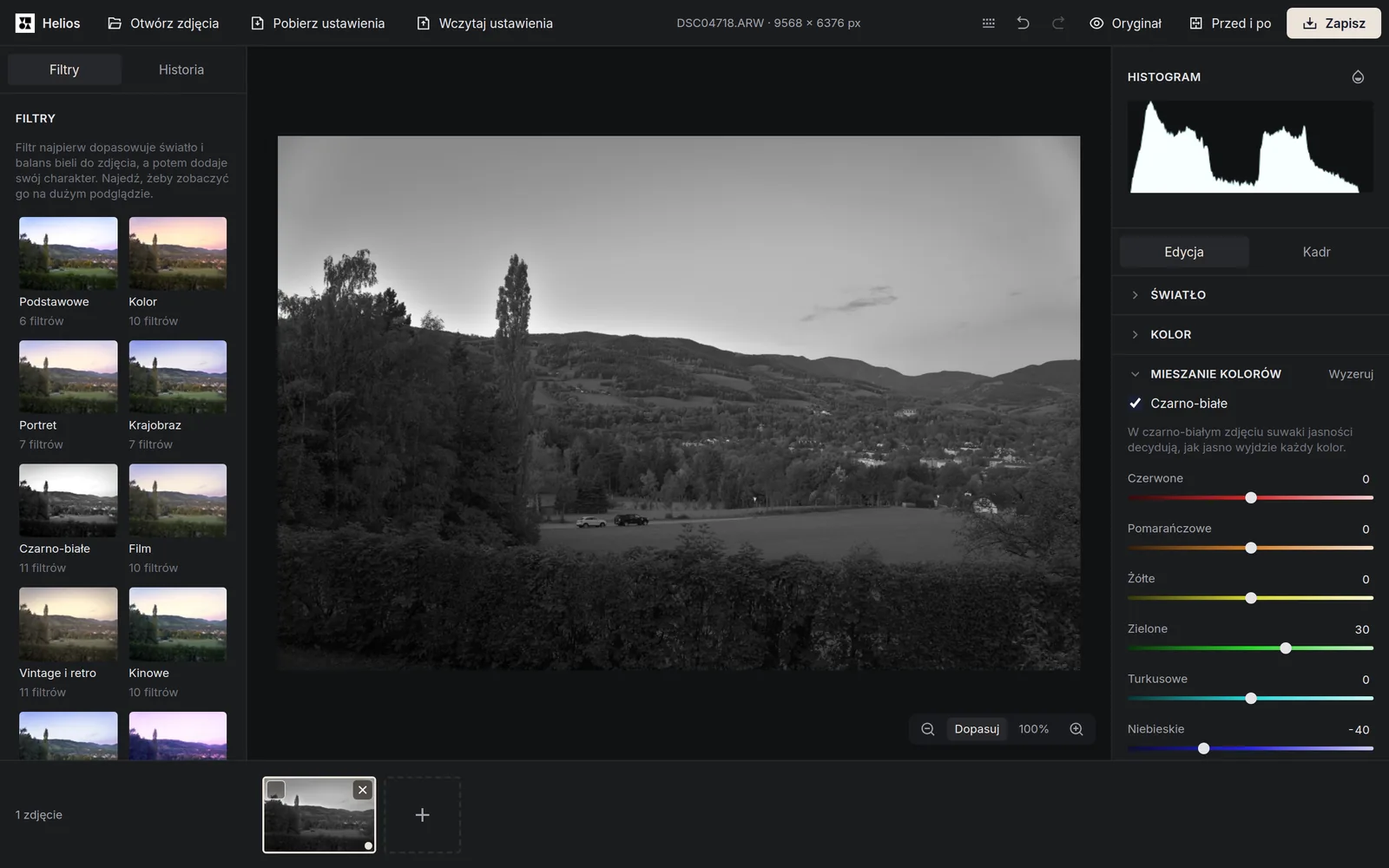Select the Filtry tab

[64, 69]
